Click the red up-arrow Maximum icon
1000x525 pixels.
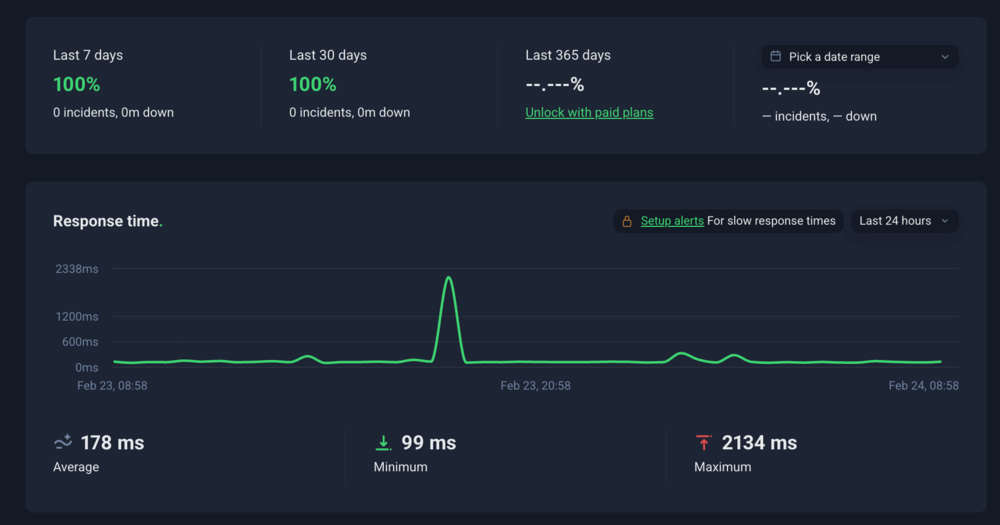[x=703, y=442]
